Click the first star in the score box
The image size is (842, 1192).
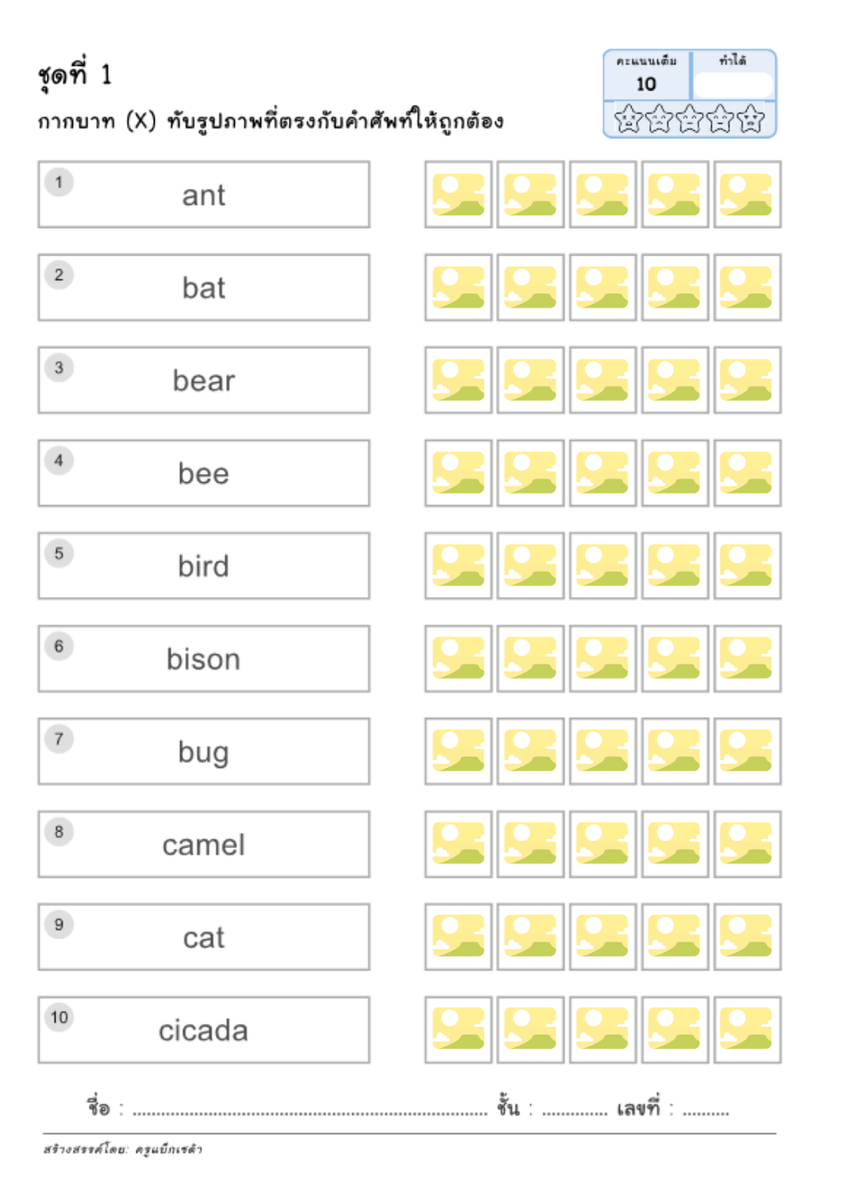click(628, 119)
